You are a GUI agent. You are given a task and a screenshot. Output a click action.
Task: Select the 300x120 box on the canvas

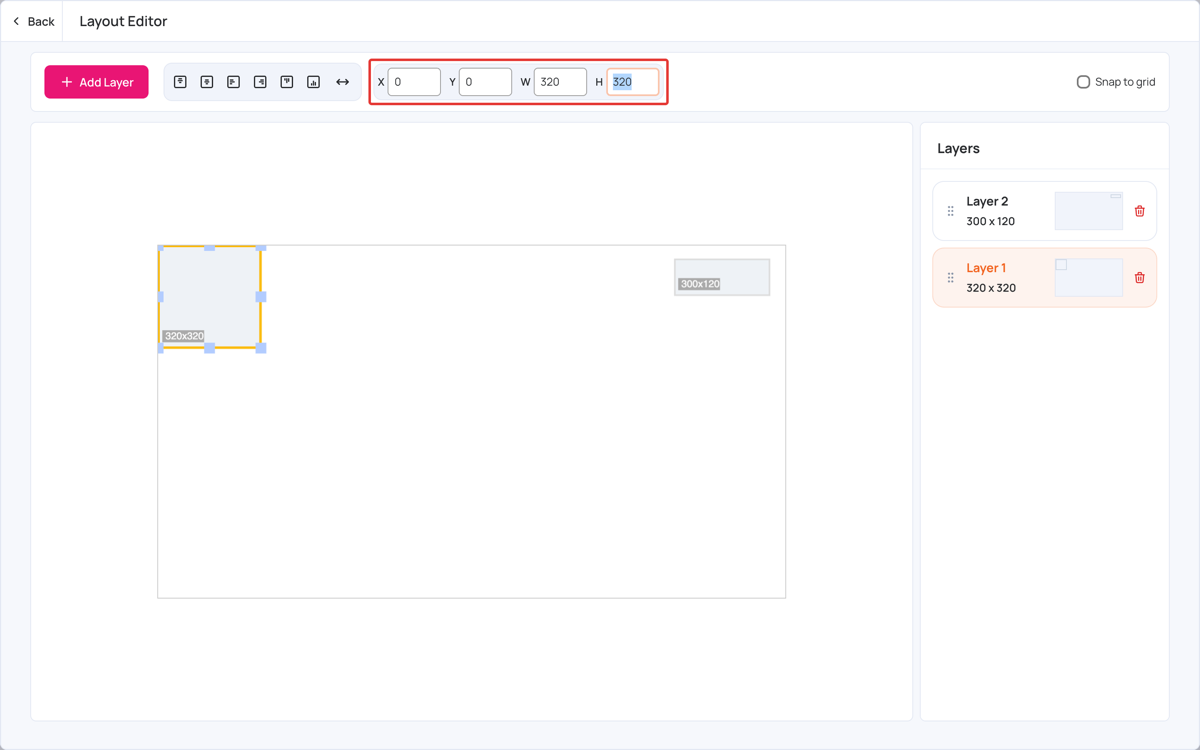pos(722,277)
